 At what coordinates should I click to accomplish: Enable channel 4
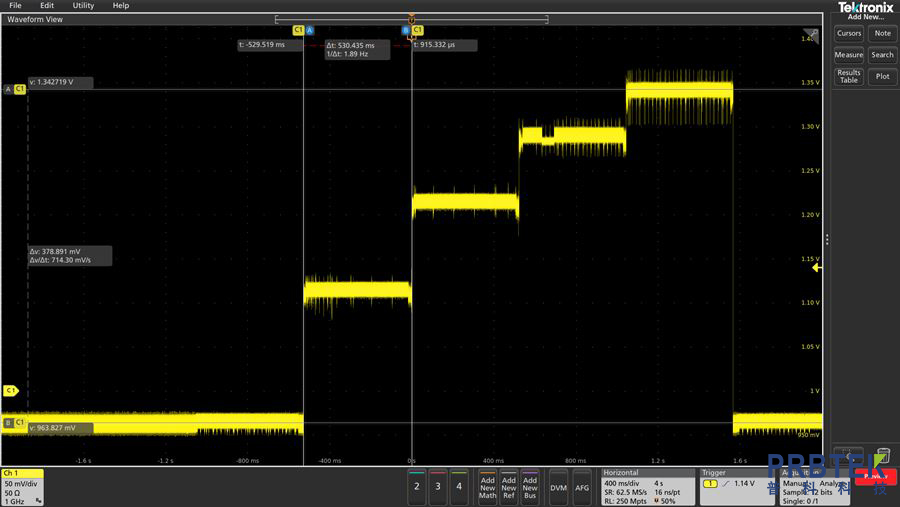coord(459,486)
